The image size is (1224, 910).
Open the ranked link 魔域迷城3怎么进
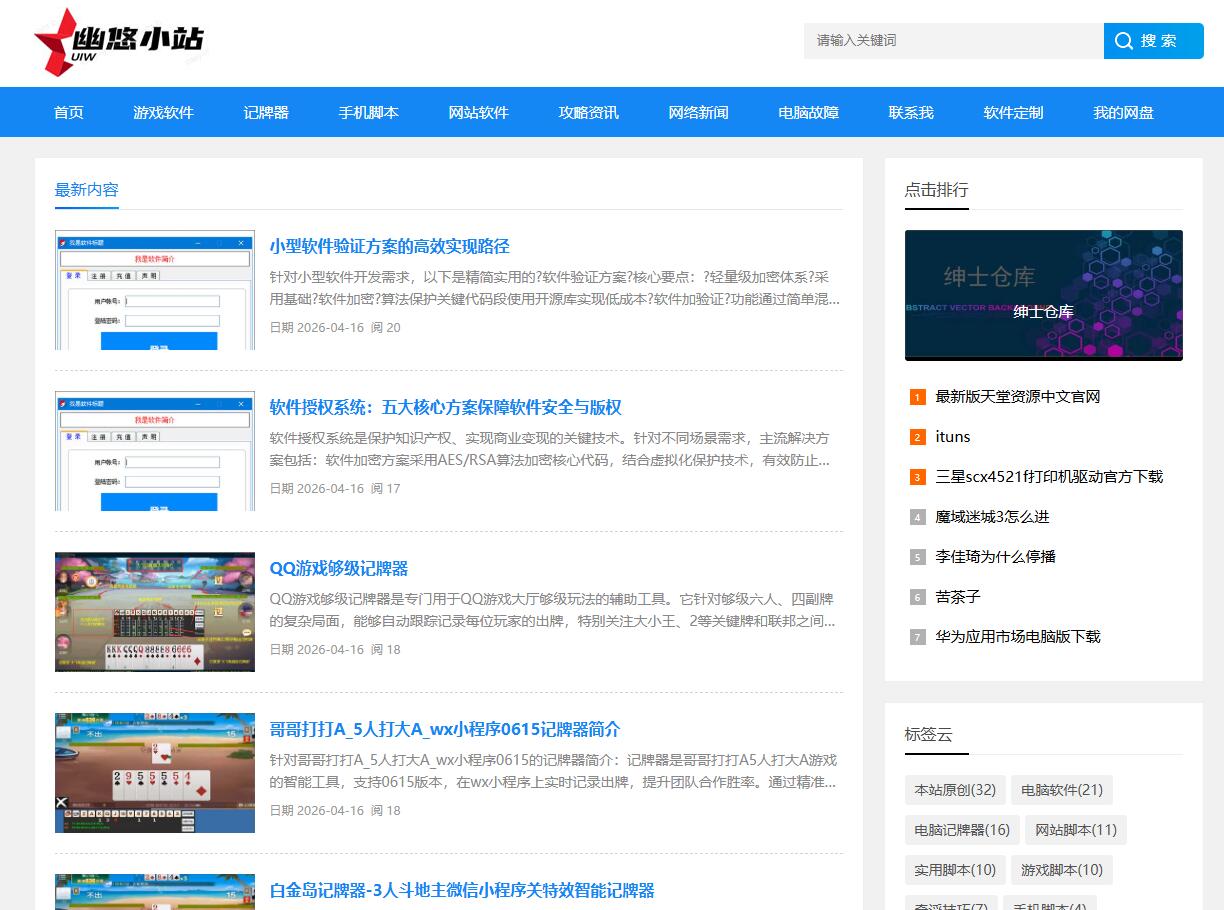(992, 517)
